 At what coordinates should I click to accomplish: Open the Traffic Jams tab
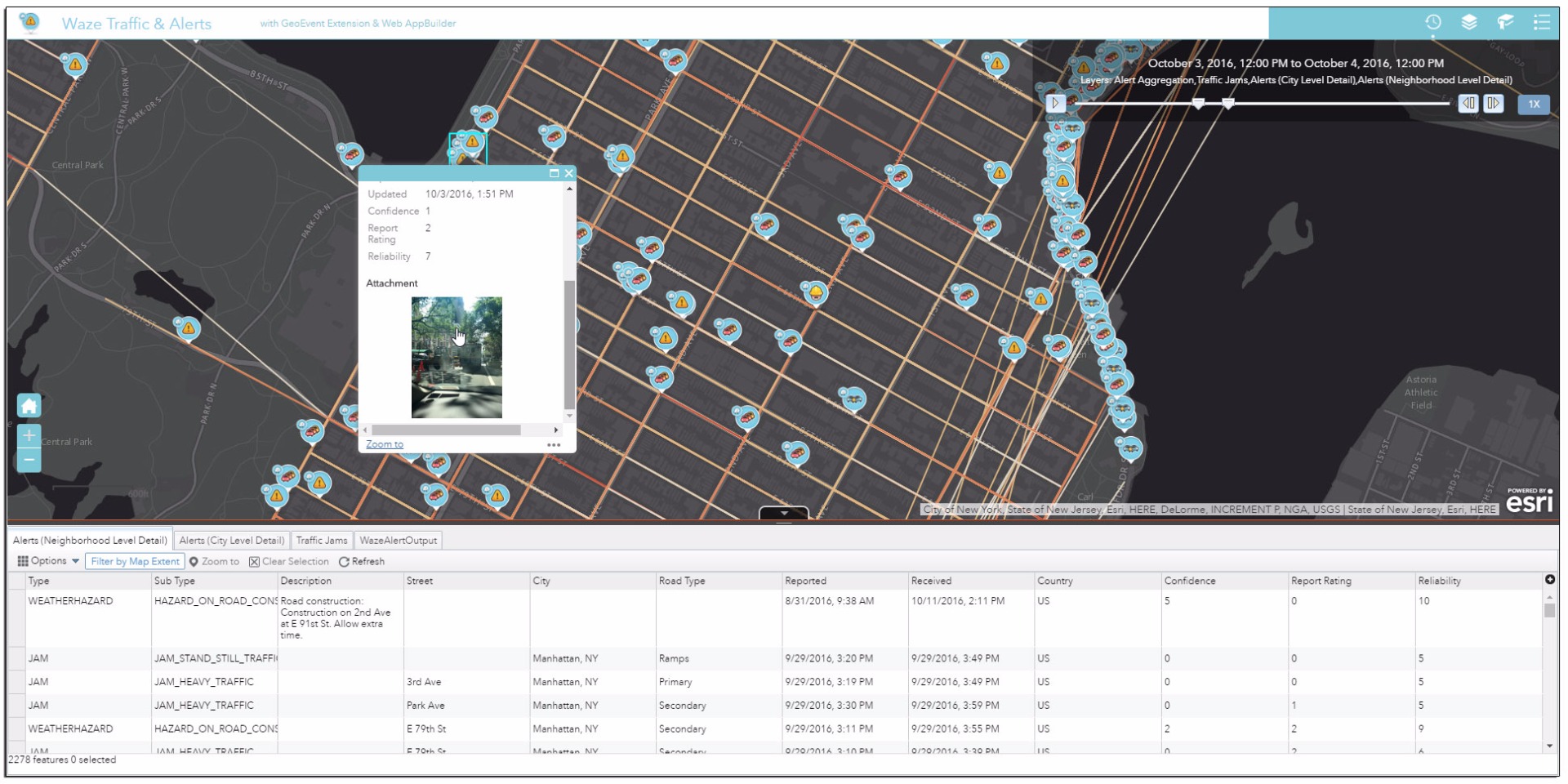tap(322, 540)
